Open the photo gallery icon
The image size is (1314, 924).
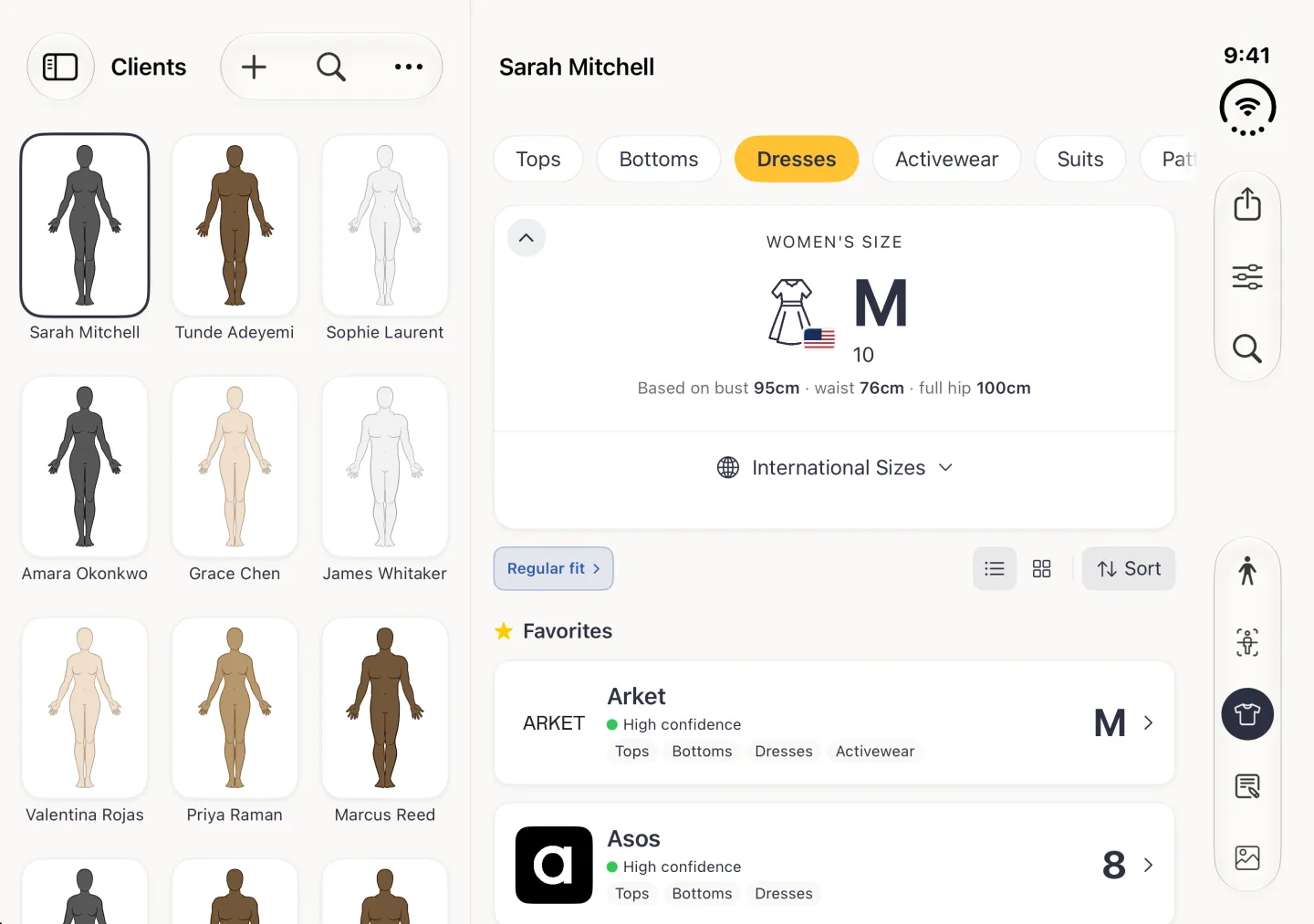click(1247, 857)
